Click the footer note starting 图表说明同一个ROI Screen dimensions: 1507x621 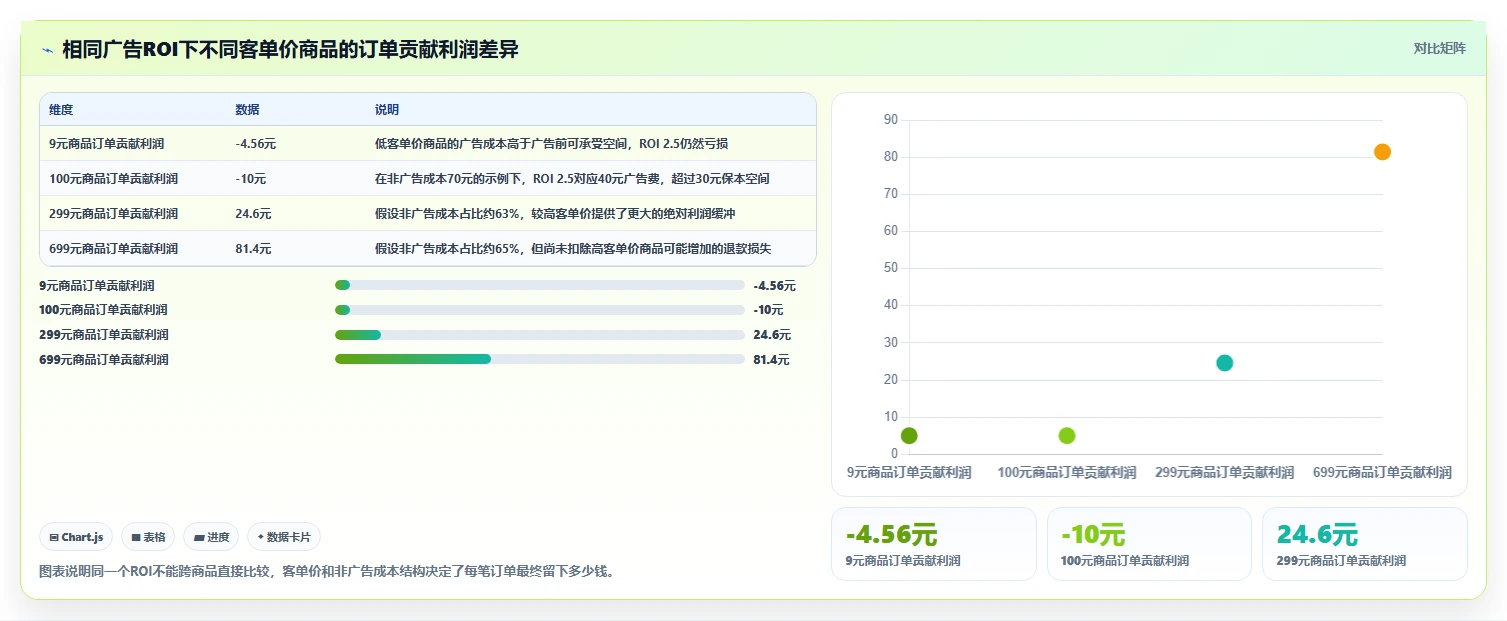(x=328, y=572)
